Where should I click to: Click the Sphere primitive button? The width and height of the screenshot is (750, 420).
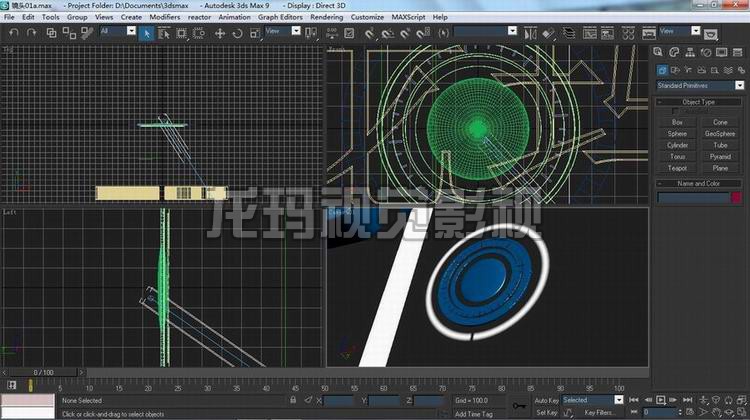(x=677, y=133)
